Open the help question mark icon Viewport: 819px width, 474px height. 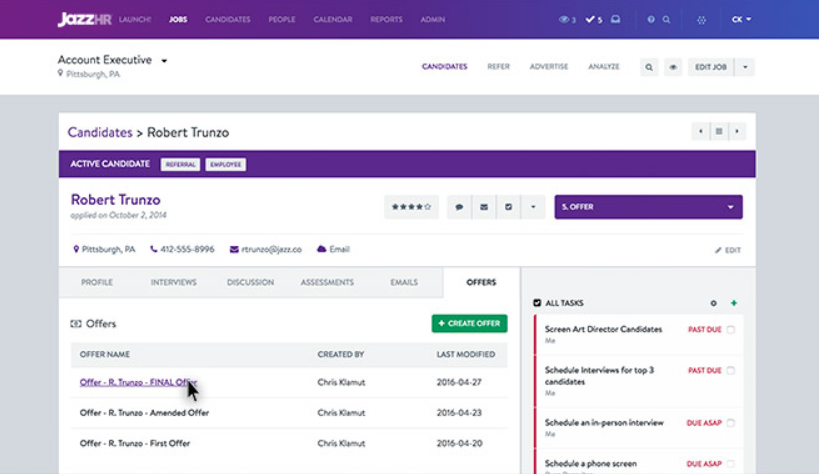coord(651,19)
